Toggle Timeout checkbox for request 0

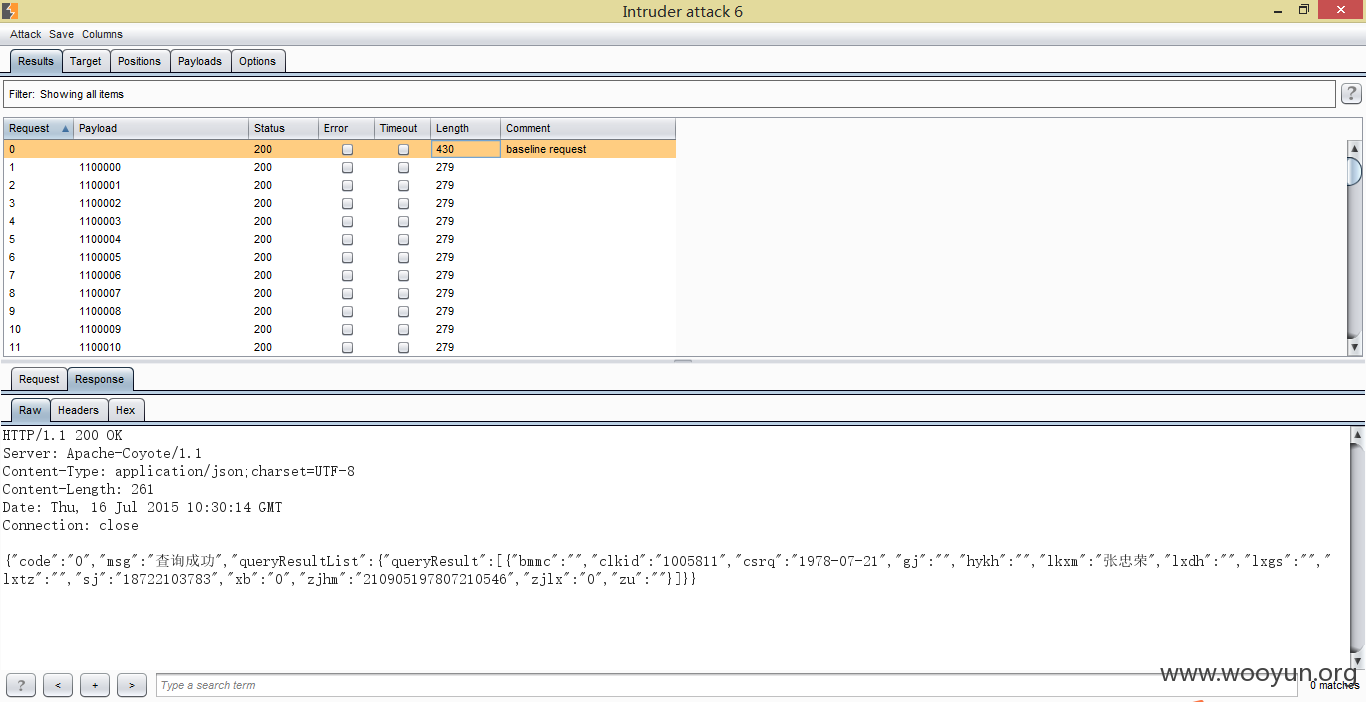click(x=403, y=149)
